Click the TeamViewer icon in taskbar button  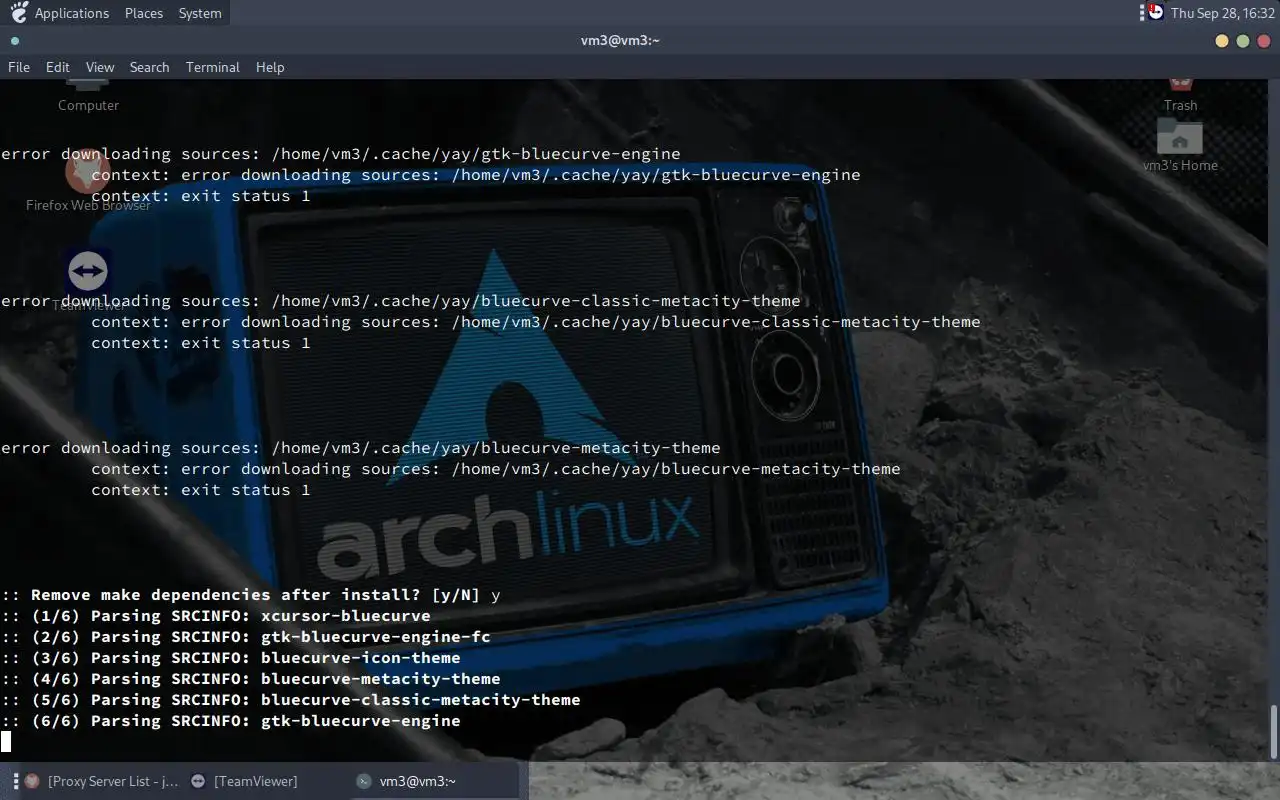pos(198,781)
